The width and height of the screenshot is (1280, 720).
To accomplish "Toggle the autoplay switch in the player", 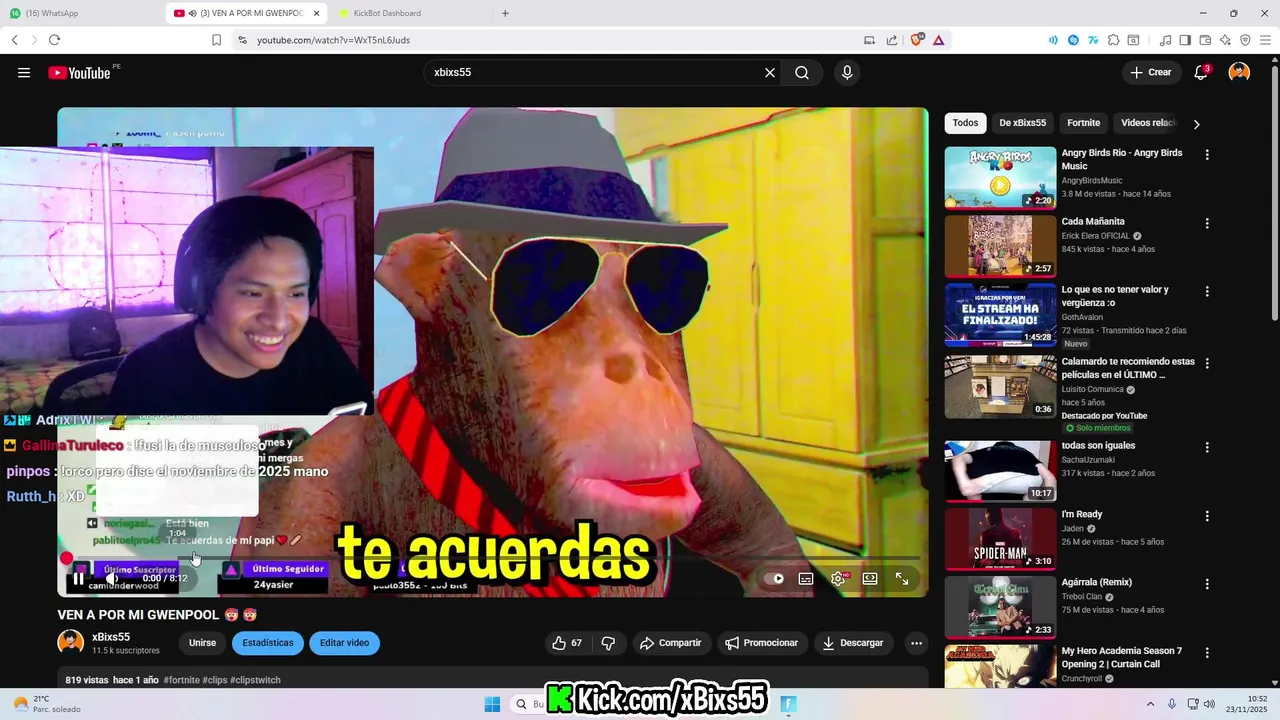I will point(774,578).
